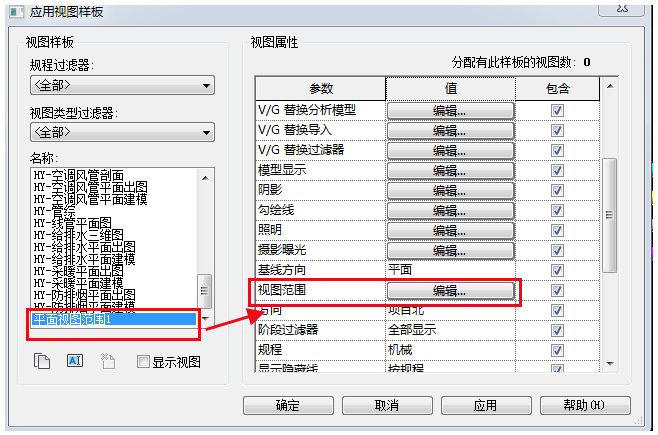Click the 视图范围 parameter cell

coord(321,290)
